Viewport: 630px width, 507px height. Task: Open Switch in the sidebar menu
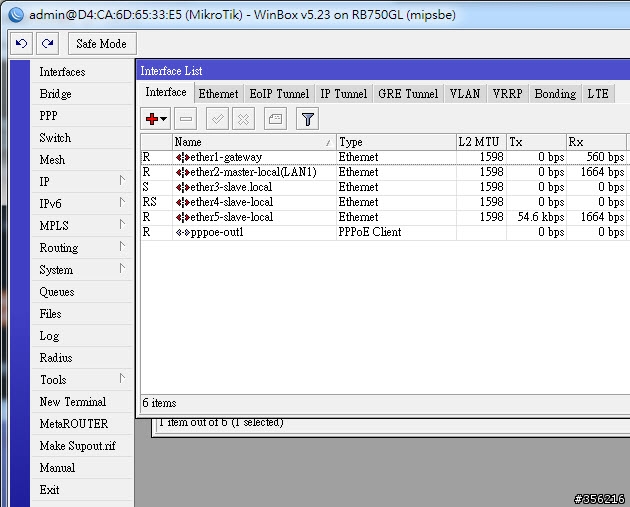pos(82,138)
